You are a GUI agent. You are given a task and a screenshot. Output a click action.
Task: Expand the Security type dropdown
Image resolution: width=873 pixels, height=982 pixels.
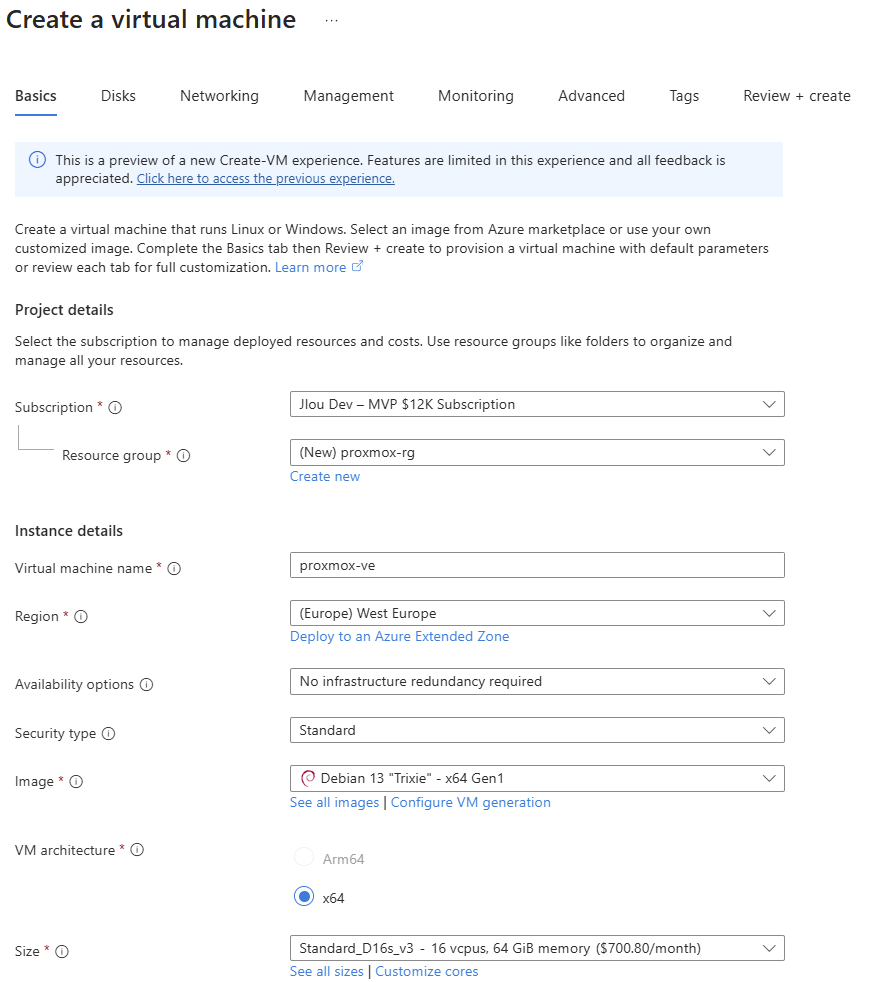point(537,730)
